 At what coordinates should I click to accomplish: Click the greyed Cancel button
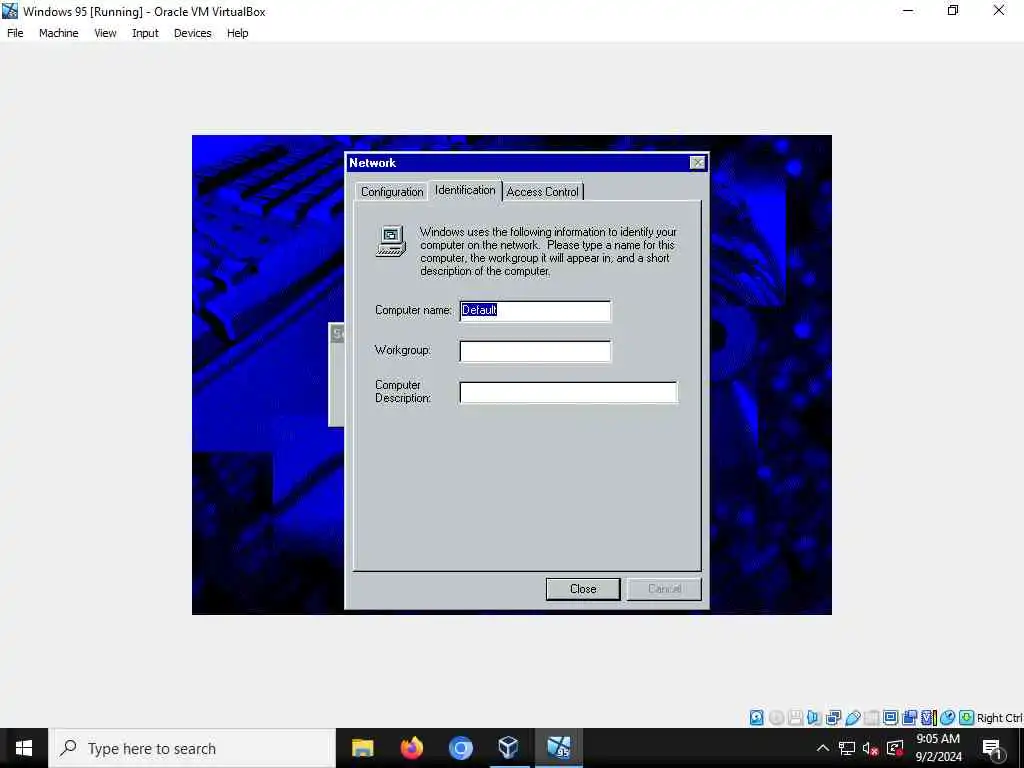point(664,589)
